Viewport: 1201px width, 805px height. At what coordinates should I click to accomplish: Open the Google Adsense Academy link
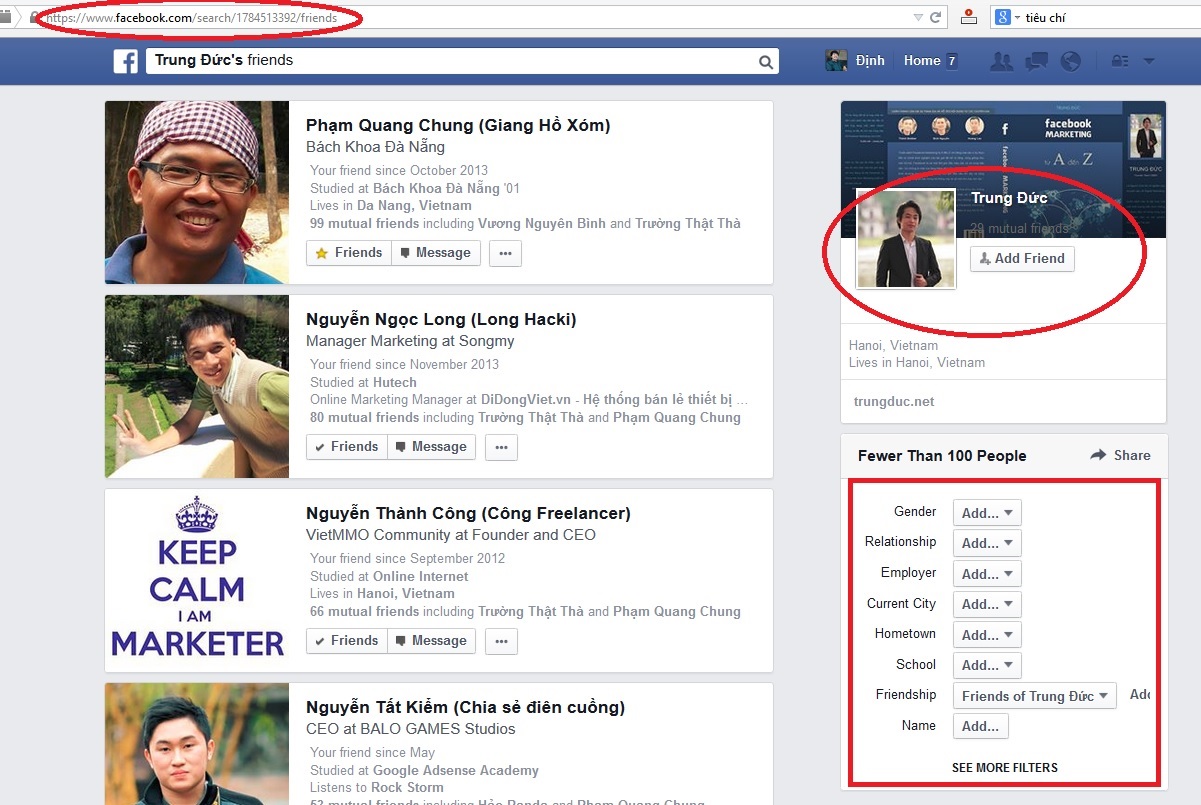tap(456, 770)
